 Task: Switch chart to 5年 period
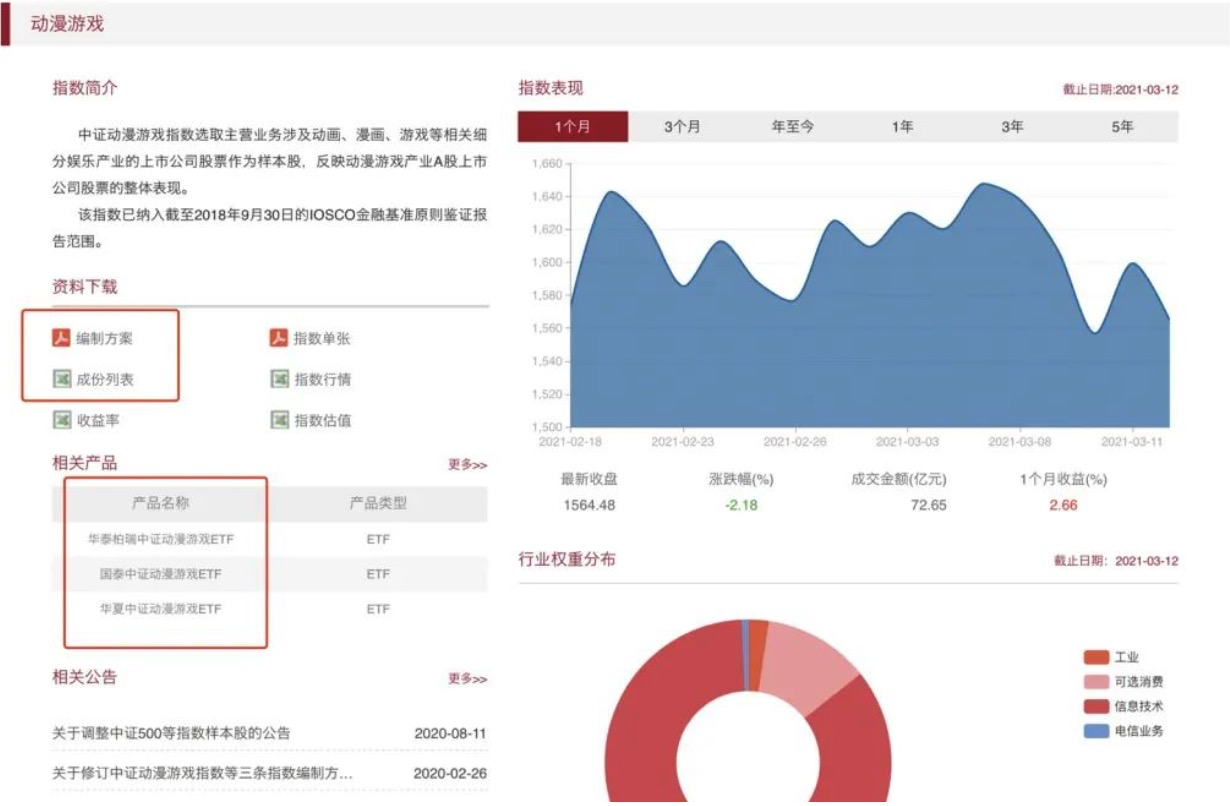tap(1123, 127)
